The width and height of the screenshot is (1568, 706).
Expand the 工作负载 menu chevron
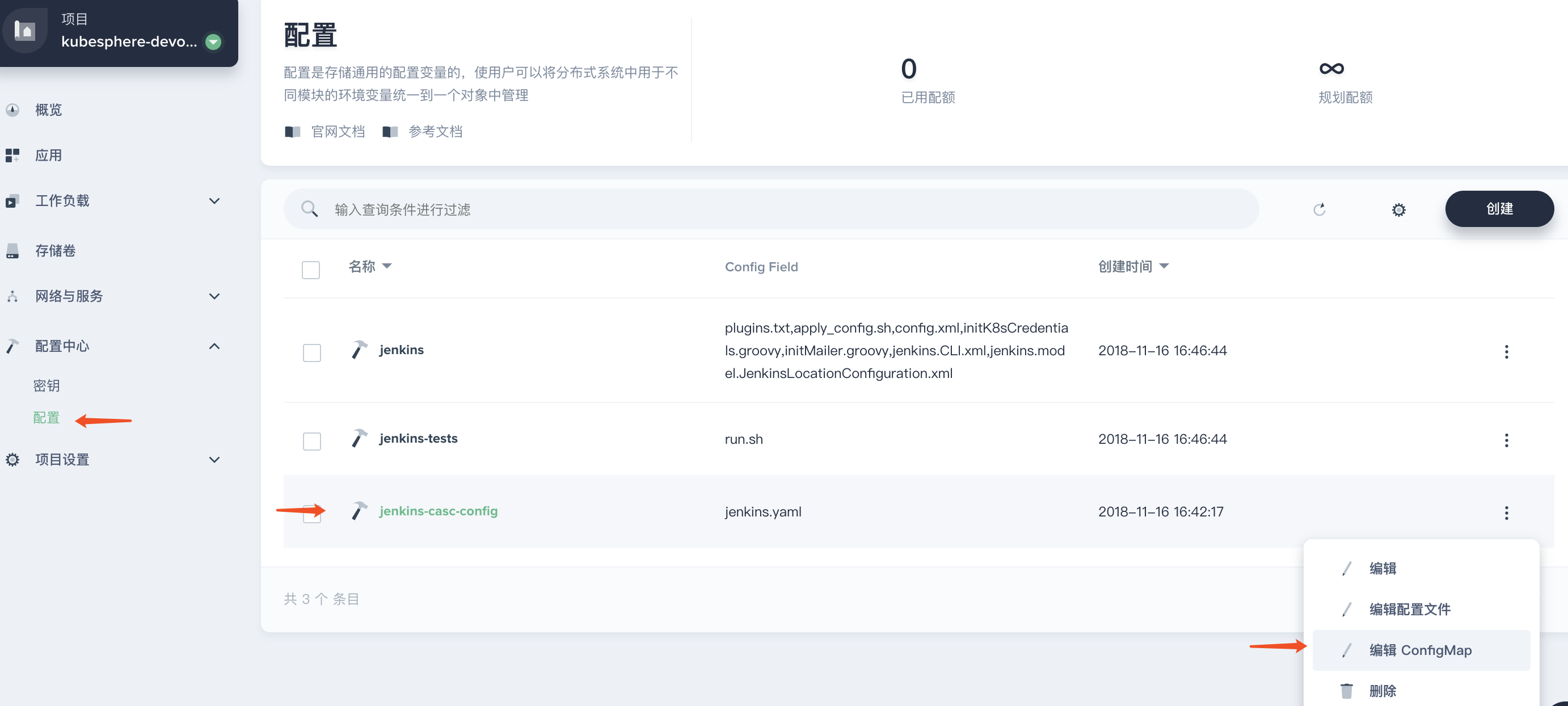[x=214, y=201]
